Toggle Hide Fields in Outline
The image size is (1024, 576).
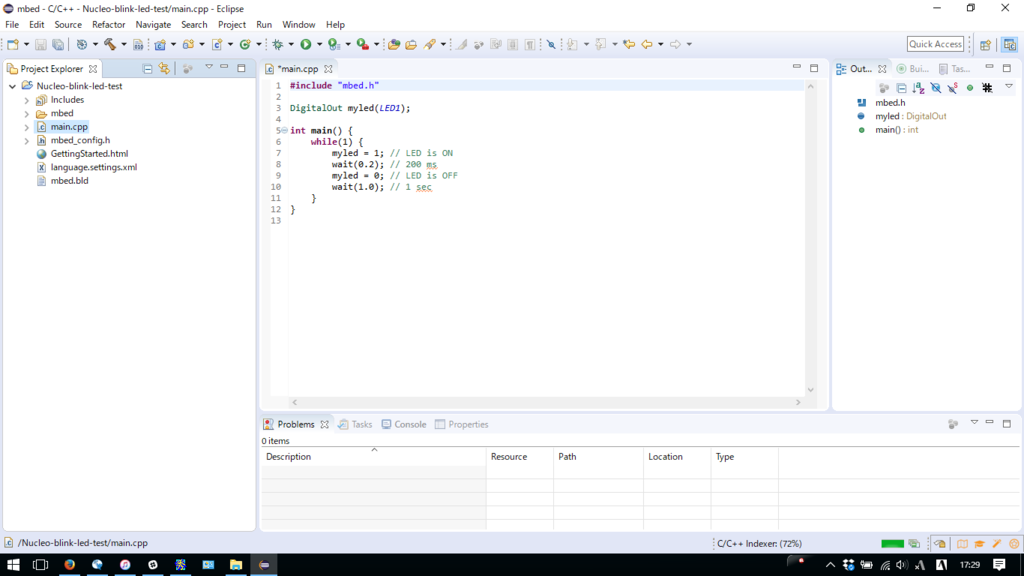936,88
